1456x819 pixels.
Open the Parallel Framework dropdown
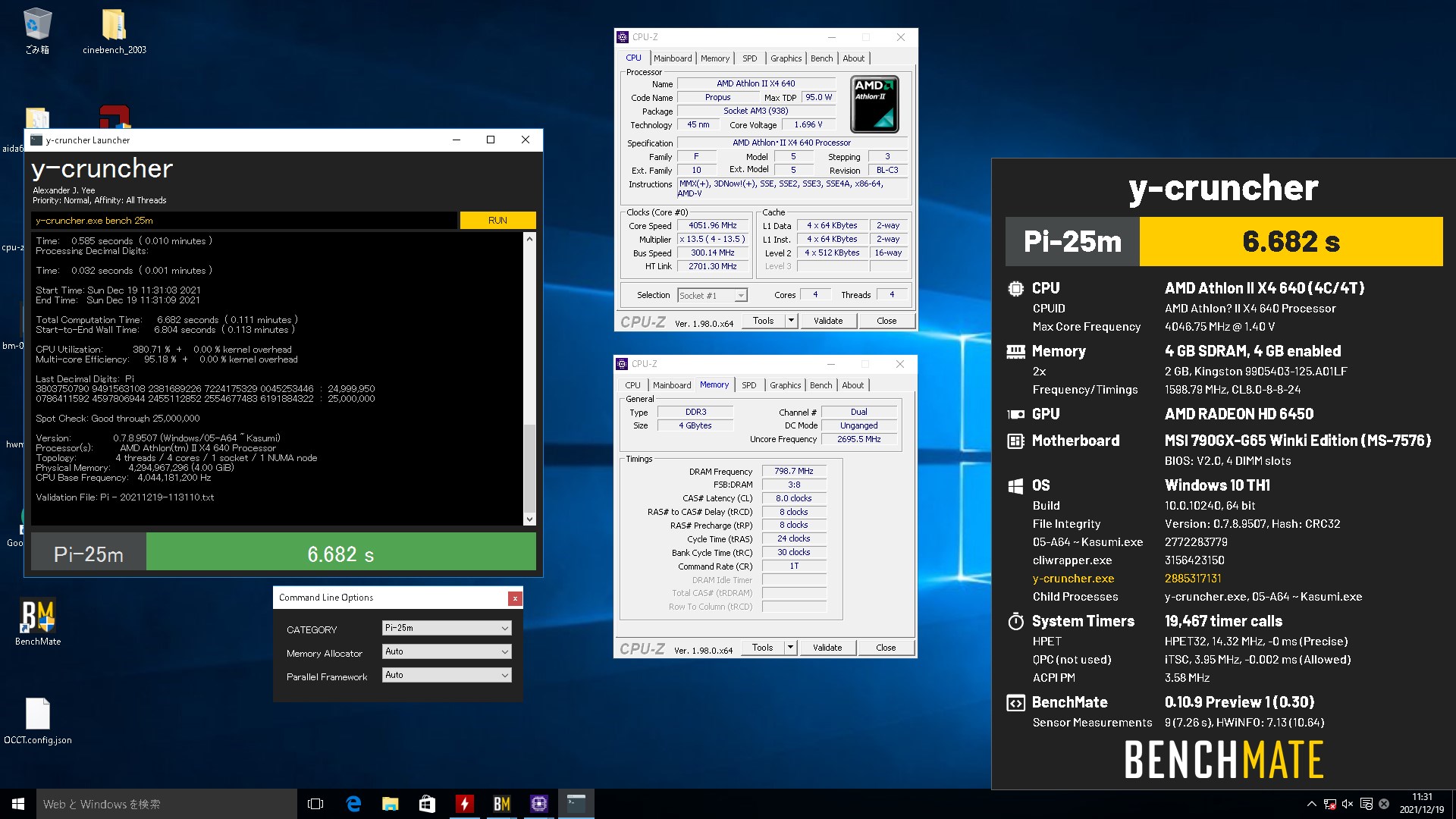pyautogui.click(x=447, y=675)
